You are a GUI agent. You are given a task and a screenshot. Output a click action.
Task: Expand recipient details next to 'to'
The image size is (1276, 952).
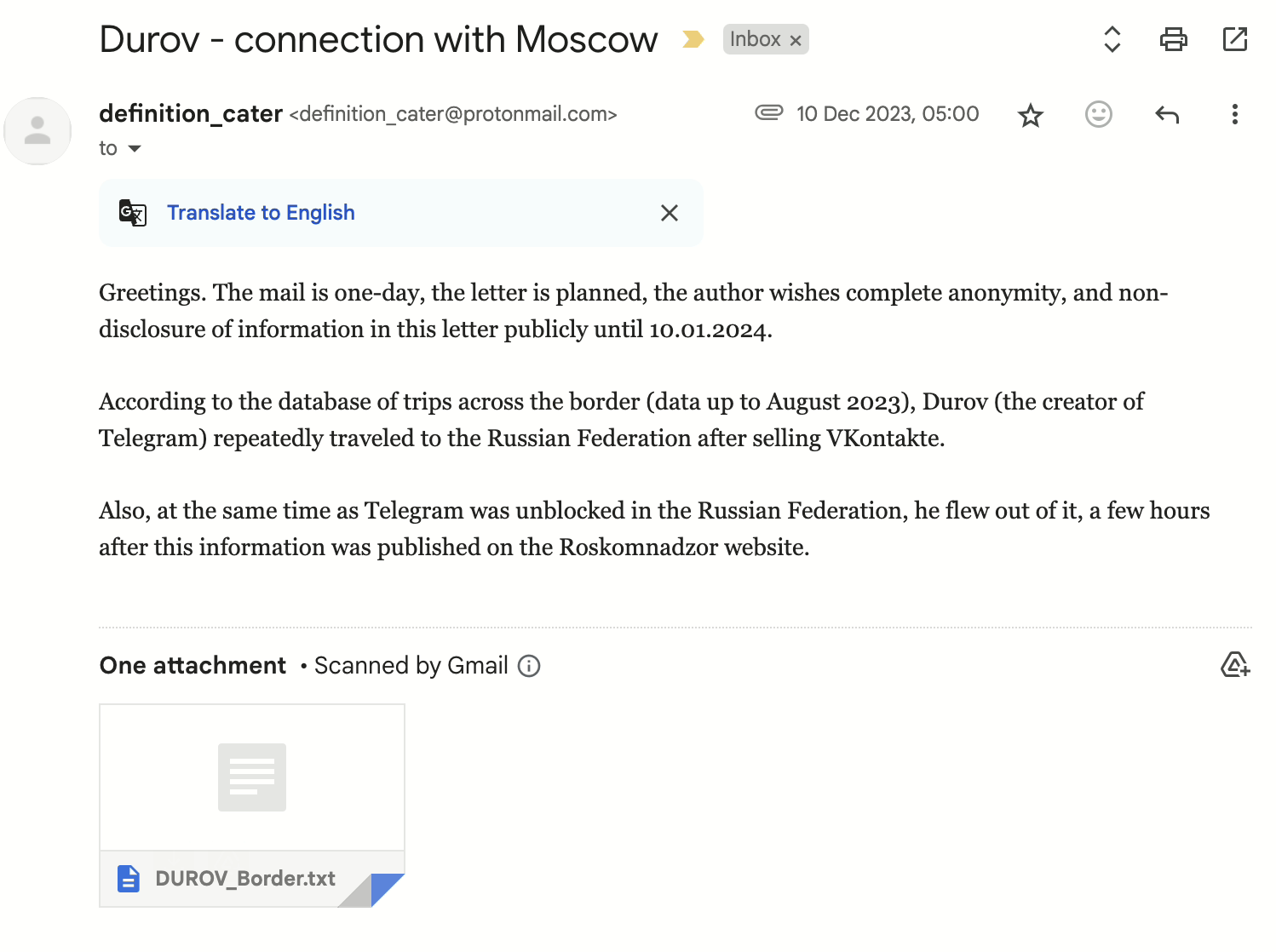point(135,149)
